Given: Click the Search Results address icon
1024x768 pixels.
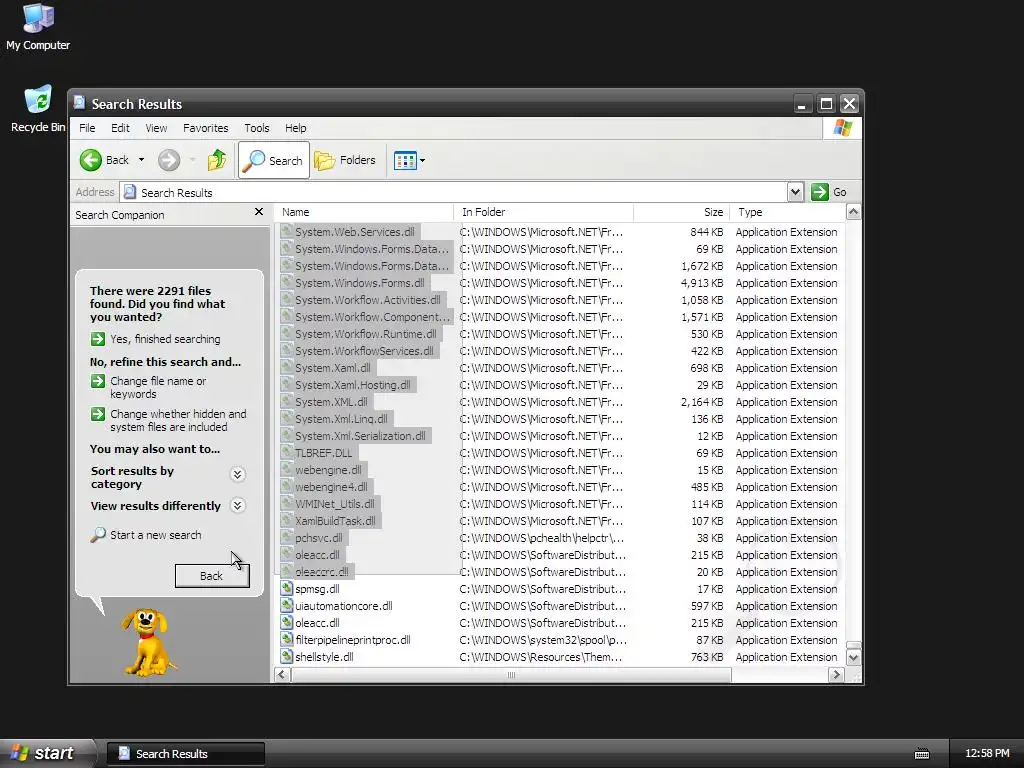Looking at the screenshot, I should point(130,192).
